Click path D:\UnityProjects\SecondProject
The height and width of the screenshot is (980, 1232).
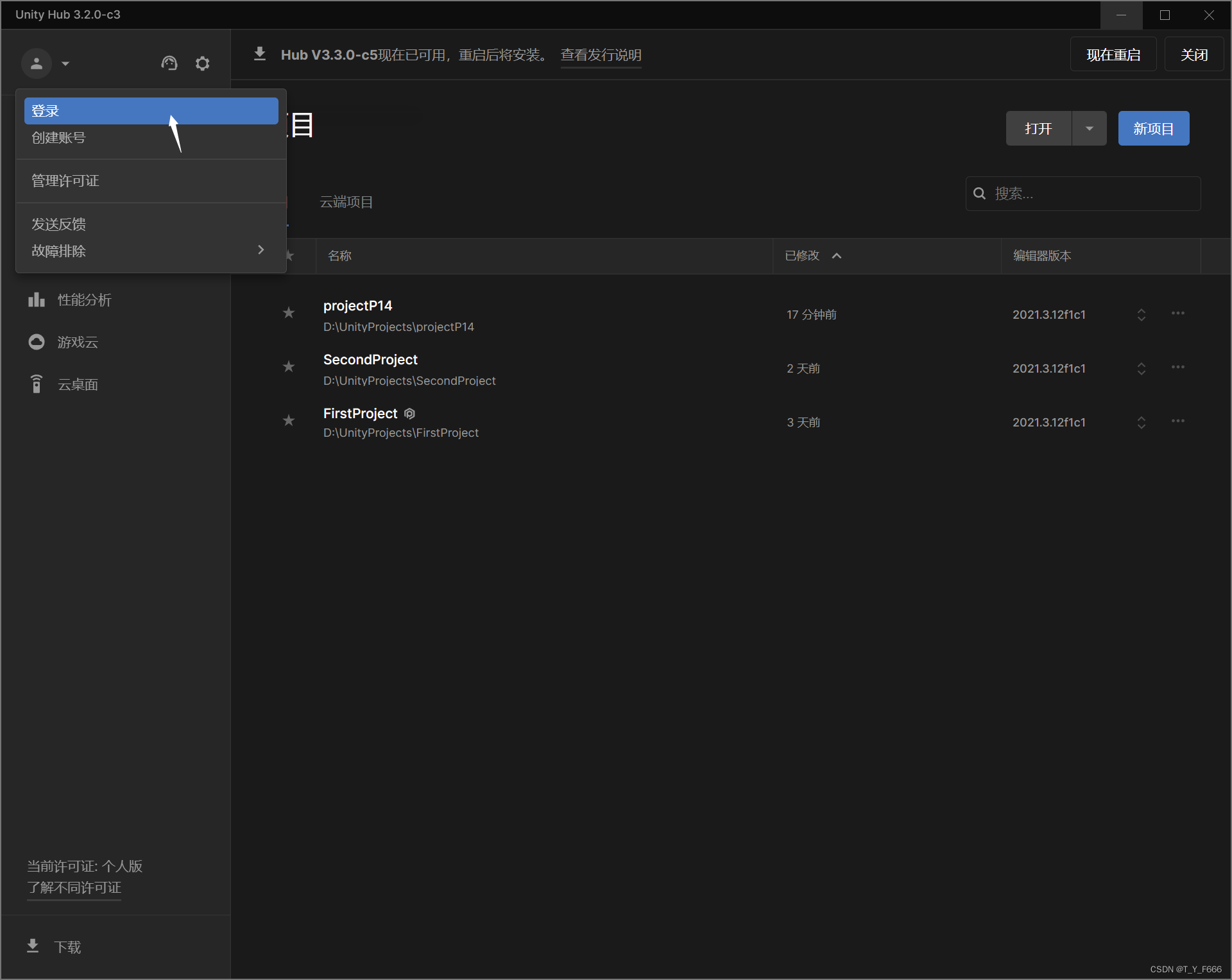click(x=409, y=381)
